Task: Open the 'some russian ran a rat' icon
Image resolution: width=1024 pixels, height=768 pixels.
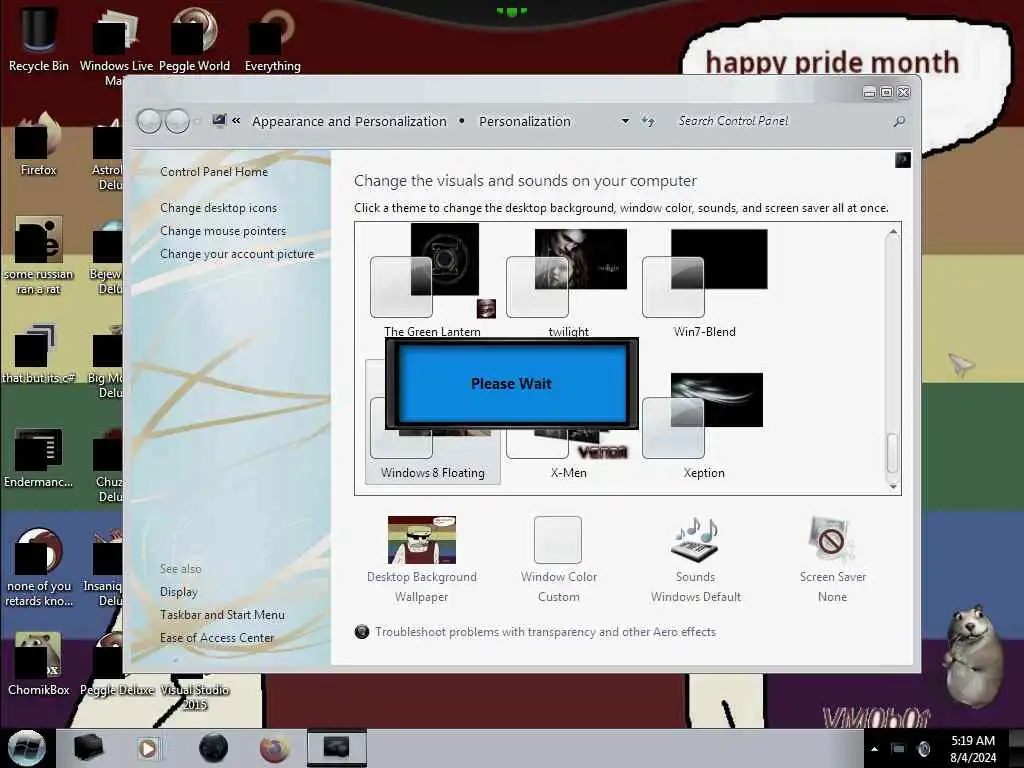Action: 39,255
